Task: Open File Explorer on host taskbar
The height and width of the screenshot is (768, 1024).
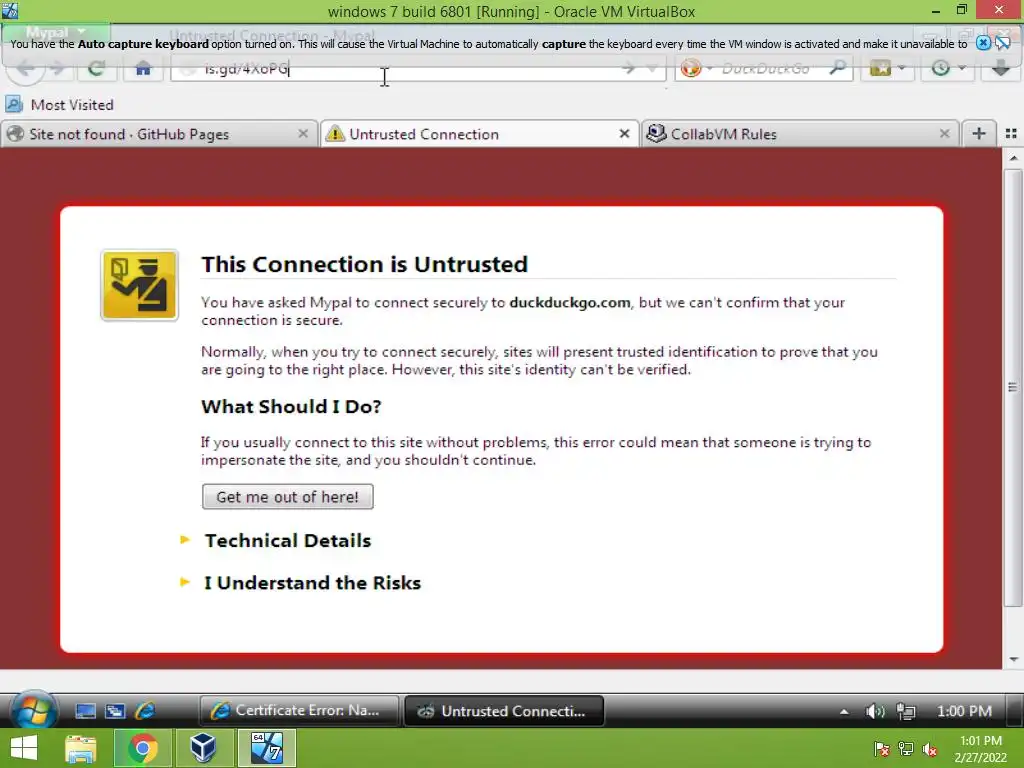Action: [x=80, y=748]
